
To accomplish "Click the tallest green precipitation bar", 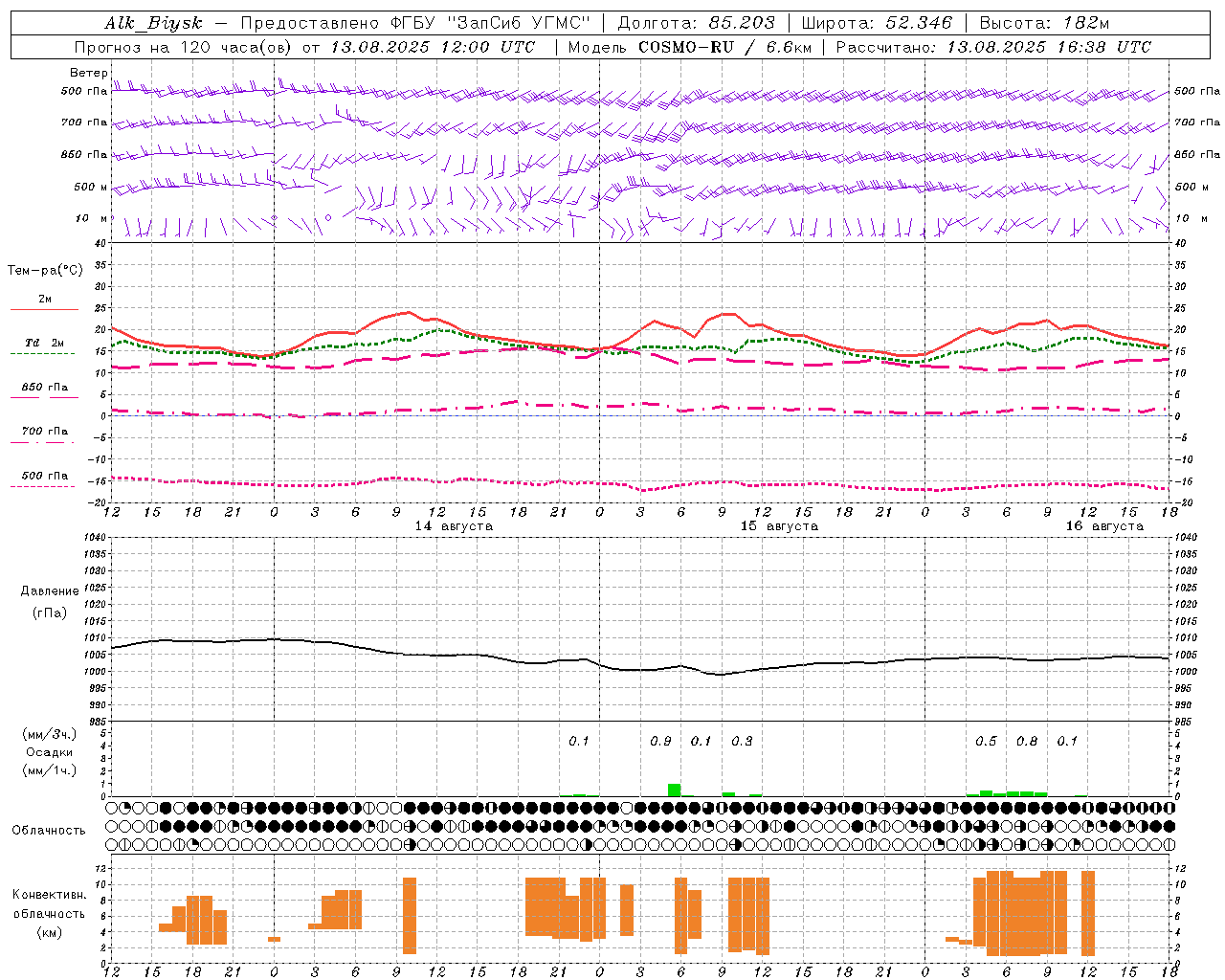I will [675, 791].
